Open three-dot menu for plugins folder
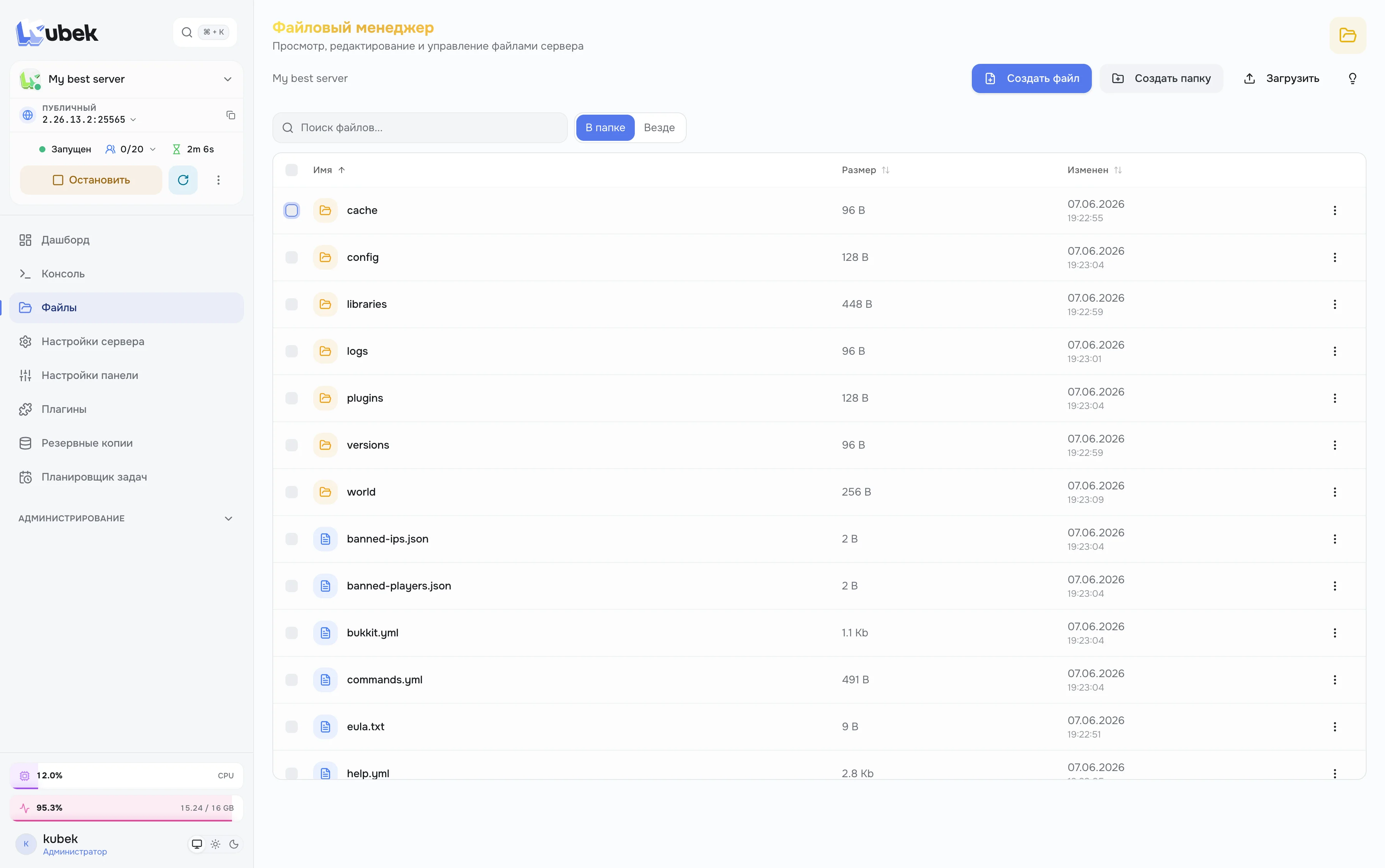This screenshot has height=868, width=1385. 1335,398
